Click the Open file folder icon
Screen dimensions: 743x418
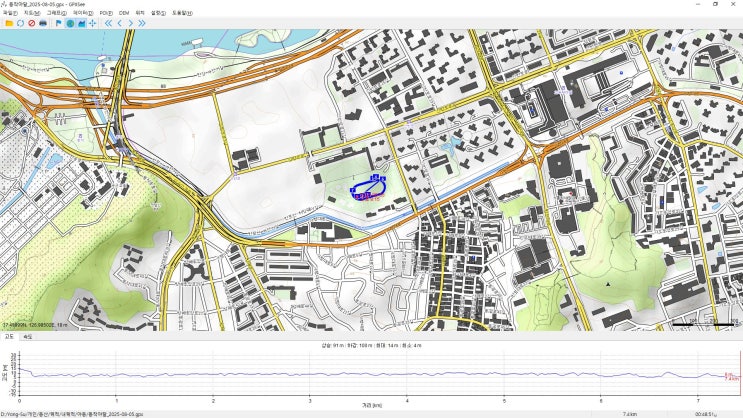tap(9, 23)
